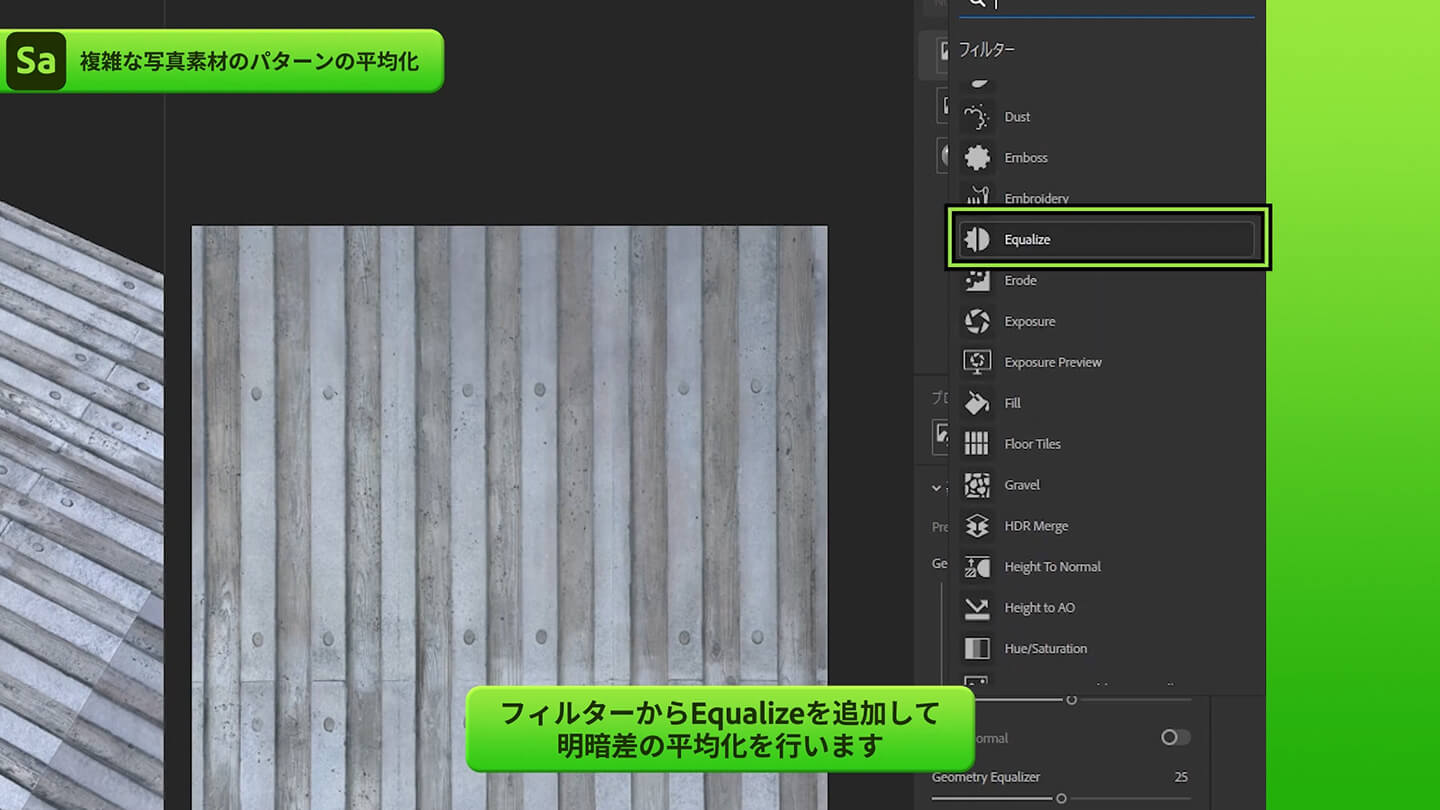Select the HDR Merge filter icon

tap(977, 526)
